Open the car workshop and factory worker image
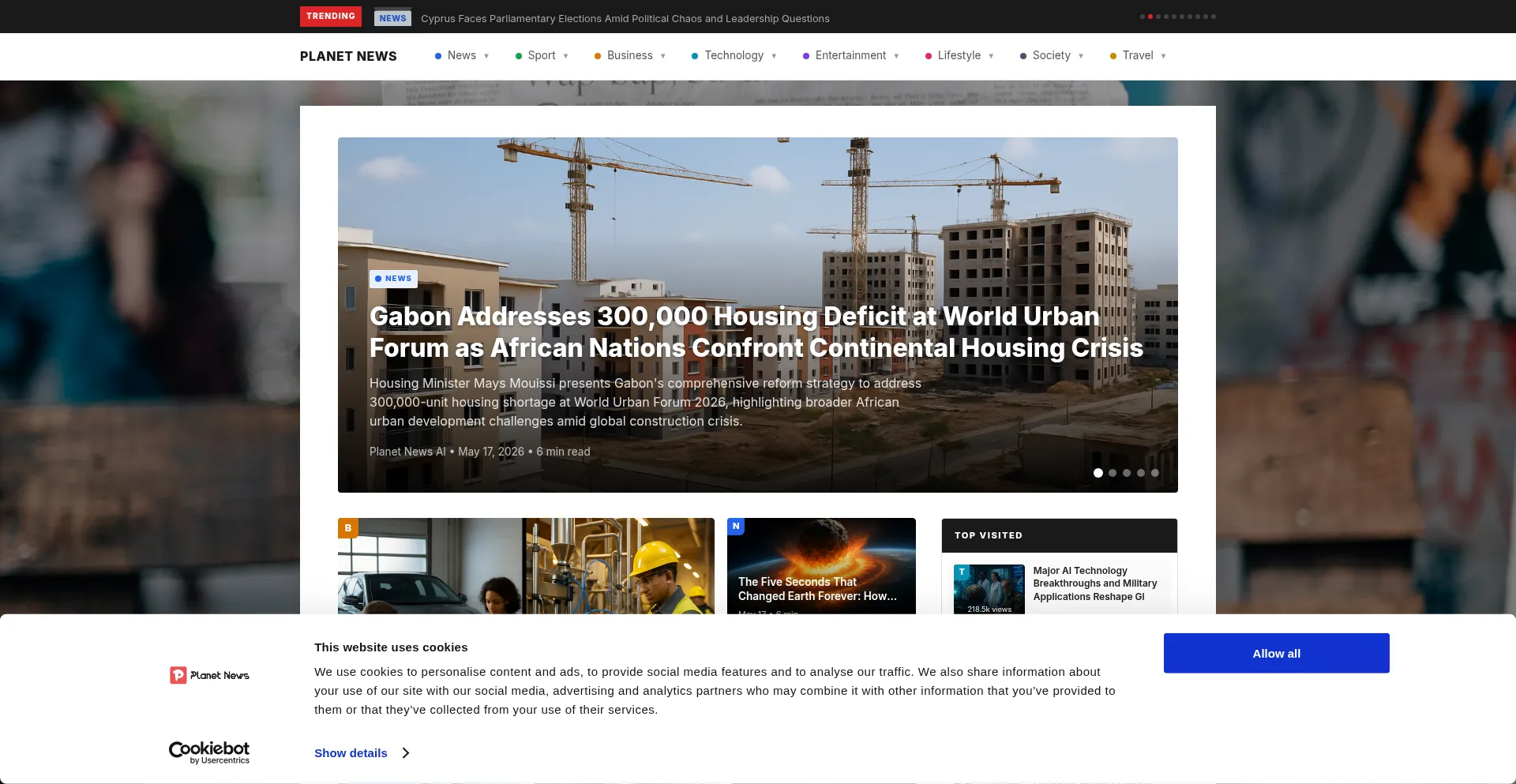The width and height of the screenshot is (1516, 784). tap(526, 566)
